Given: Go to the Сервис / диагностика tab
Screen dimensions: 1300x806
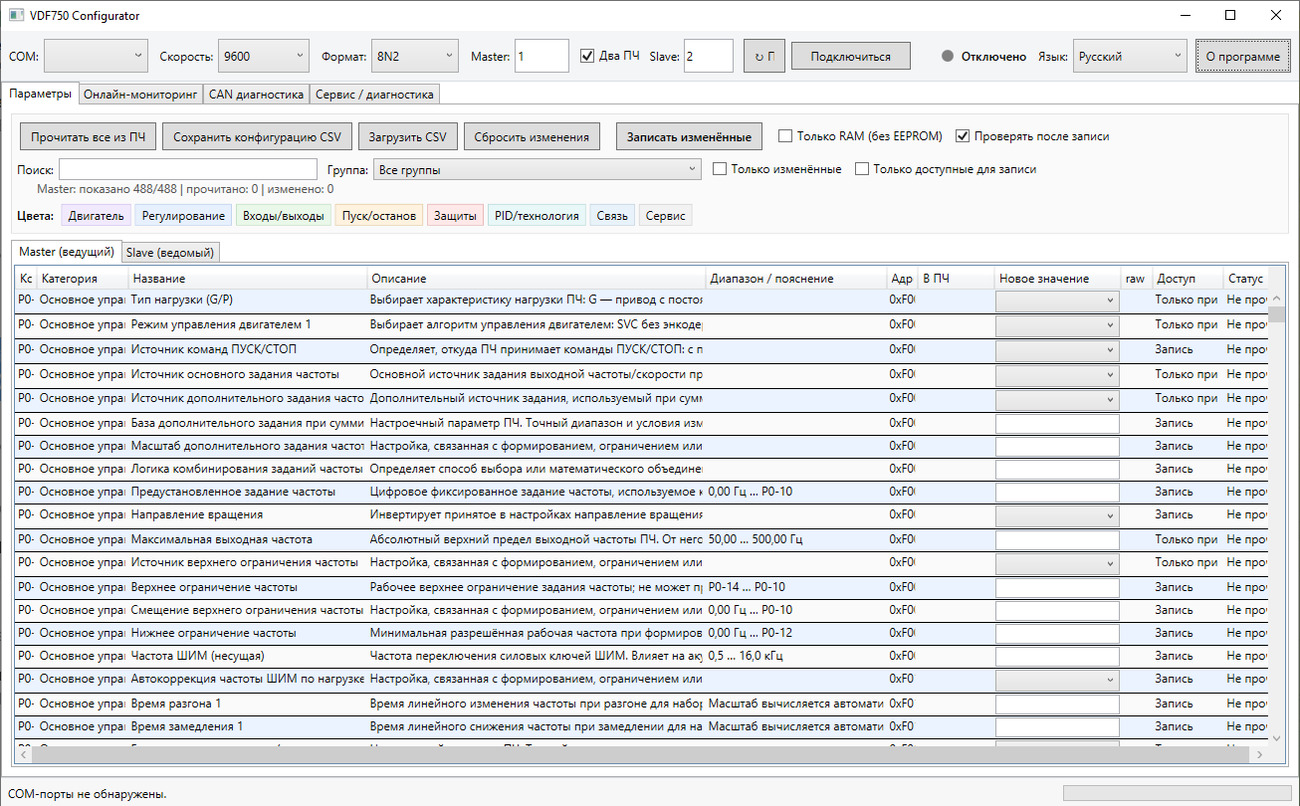Looking at the screenshot, I should (374, 95).
